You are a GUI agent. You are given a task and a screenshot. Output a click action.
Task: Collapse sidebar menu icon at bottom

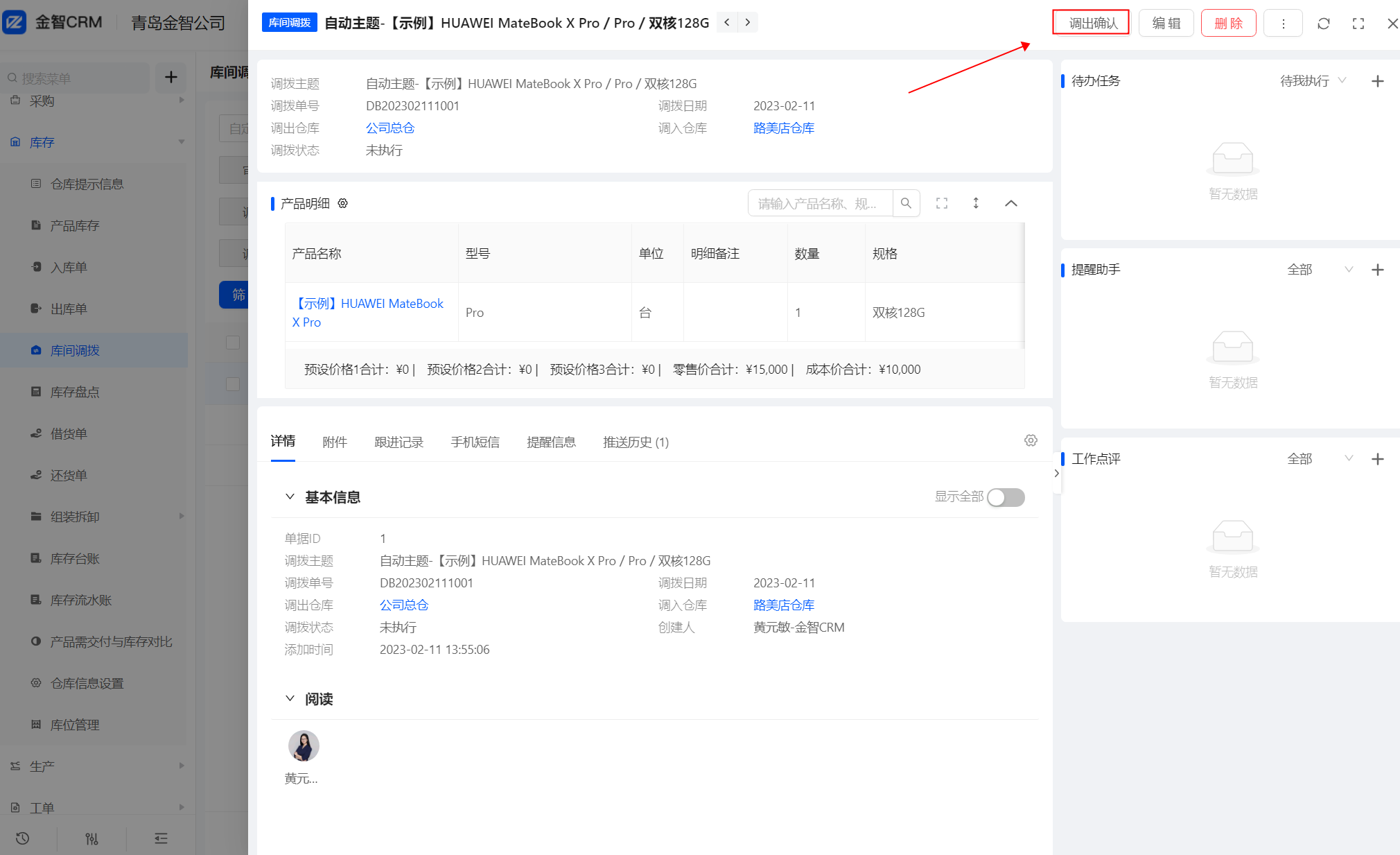coord(161,838)
